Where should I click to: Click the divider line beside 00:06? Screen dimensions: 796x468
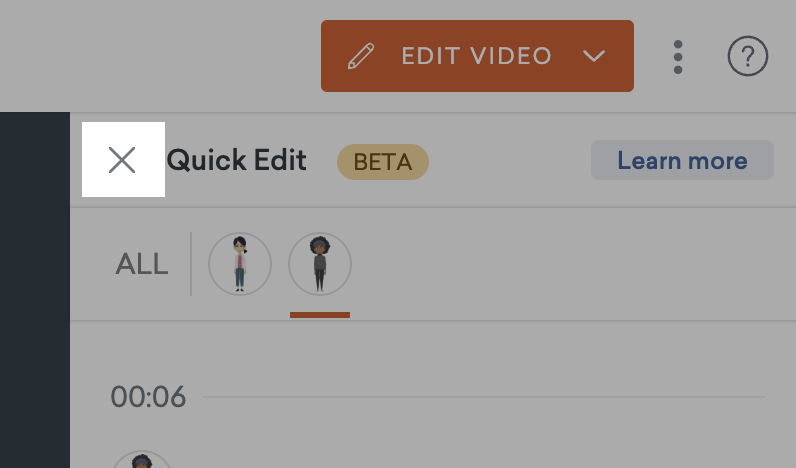(484, 397)
